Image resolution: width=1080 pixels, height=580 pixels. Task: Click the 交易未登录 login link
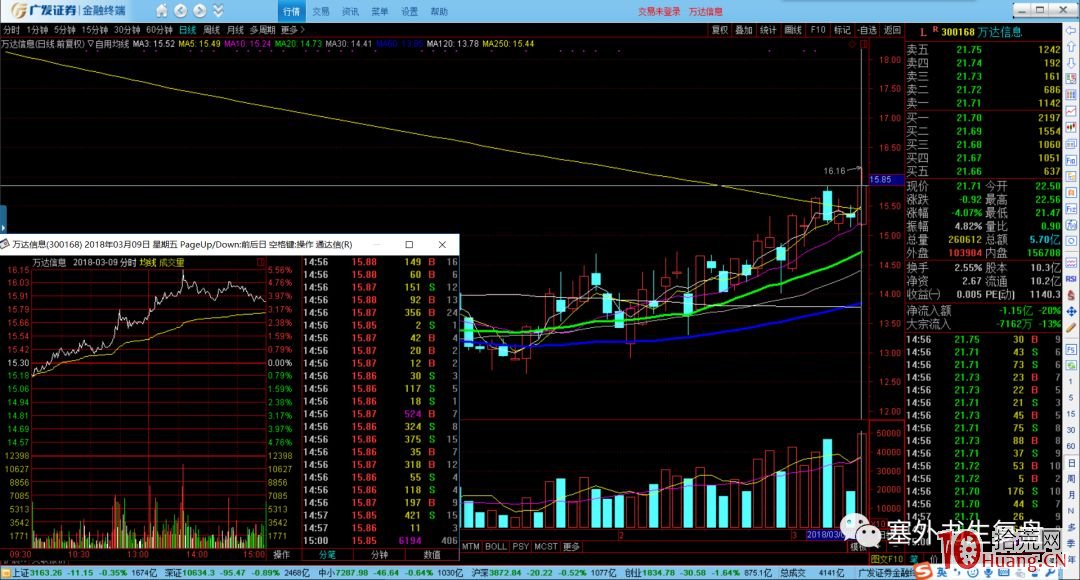click(658, 12)
